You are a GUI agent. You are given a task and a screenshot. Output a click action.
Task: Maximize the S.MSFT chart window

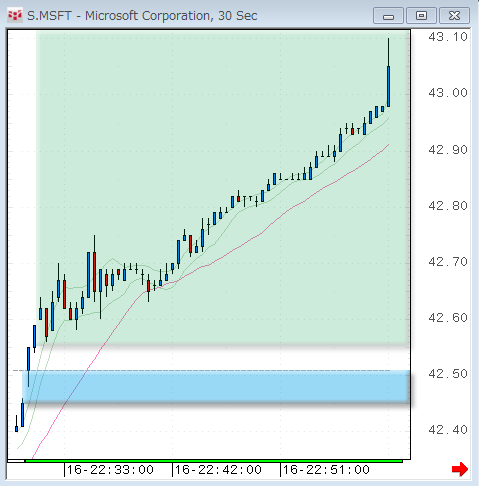(421, 16)
